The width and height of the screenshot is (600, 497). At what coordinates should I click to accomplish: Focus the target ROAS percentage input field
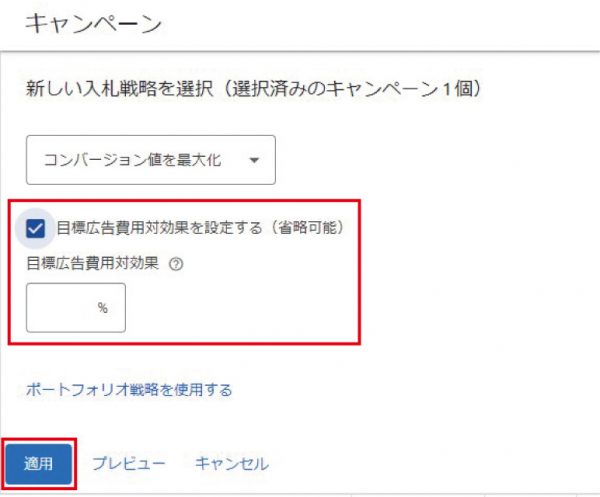pos(76,308)
